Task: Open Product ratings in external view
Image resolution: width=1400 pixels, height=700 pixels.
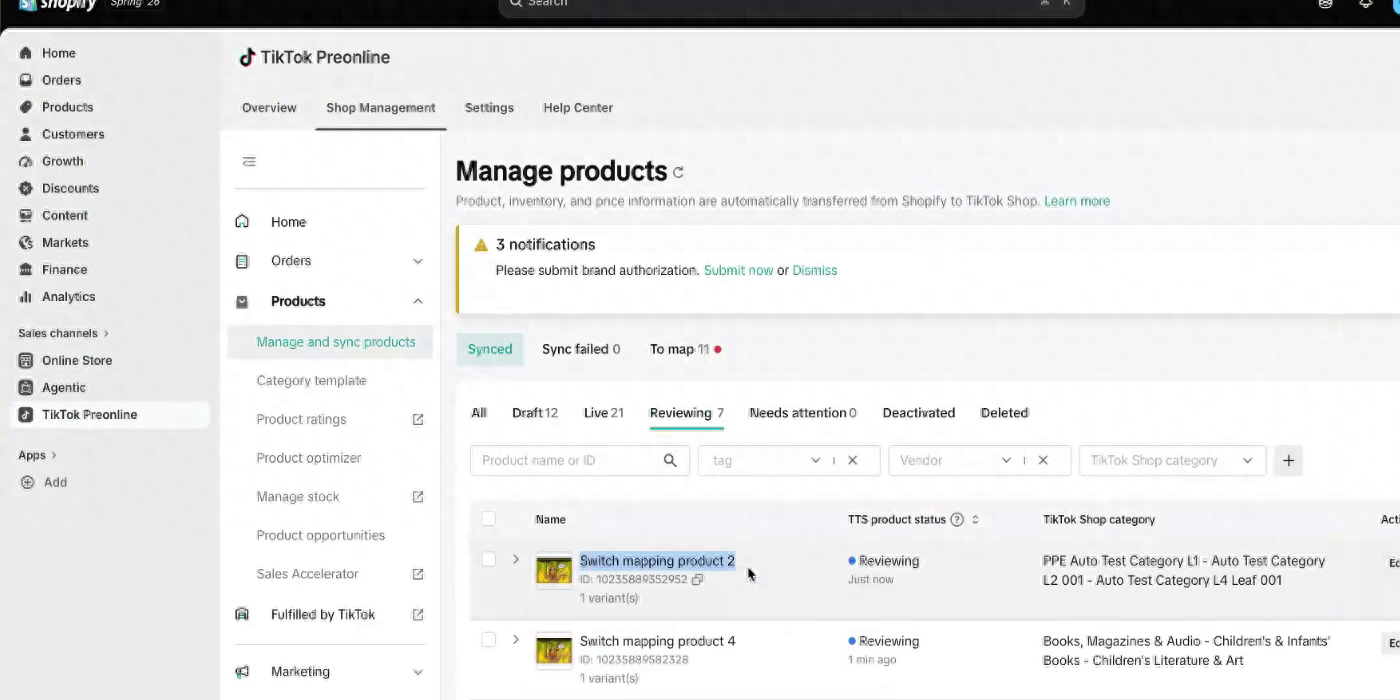Action: point(418,419)
